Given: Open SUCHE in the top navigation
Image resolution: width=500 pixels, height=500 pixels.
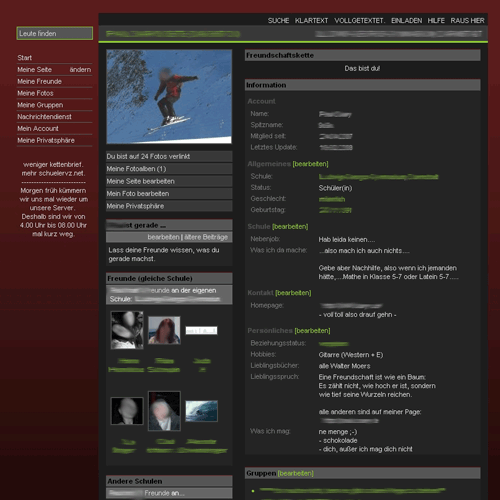Looking at the screenshot, I should coord(278,21).
